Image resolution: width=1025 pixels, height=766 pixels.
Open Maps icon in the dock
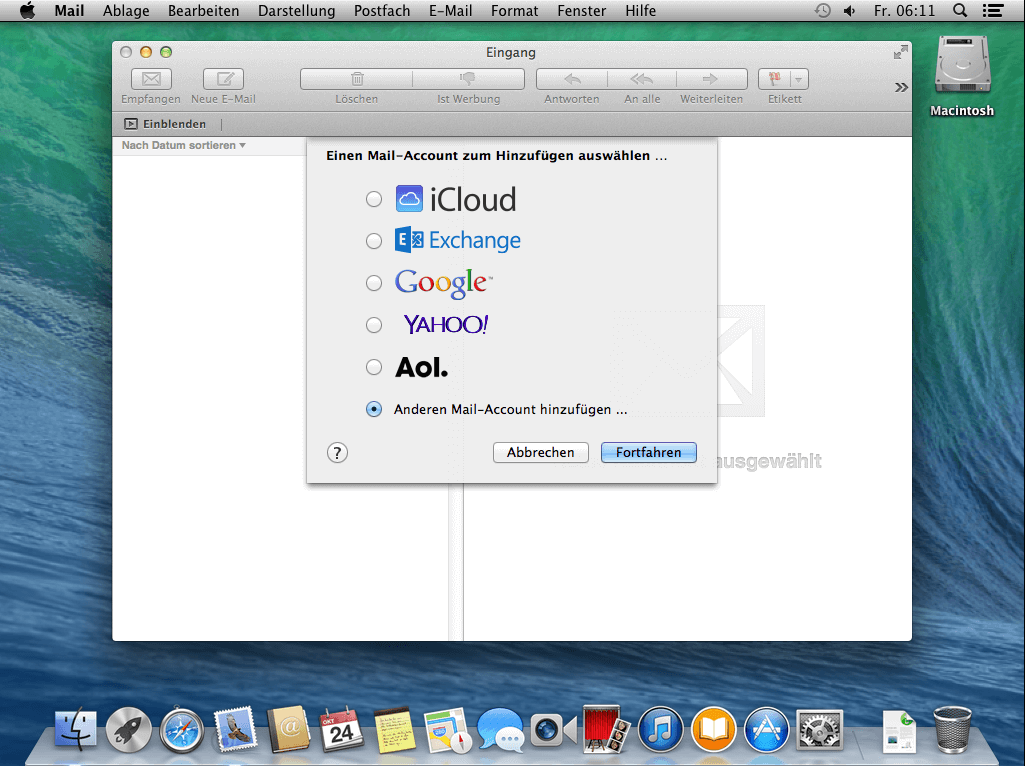point(447,729)
